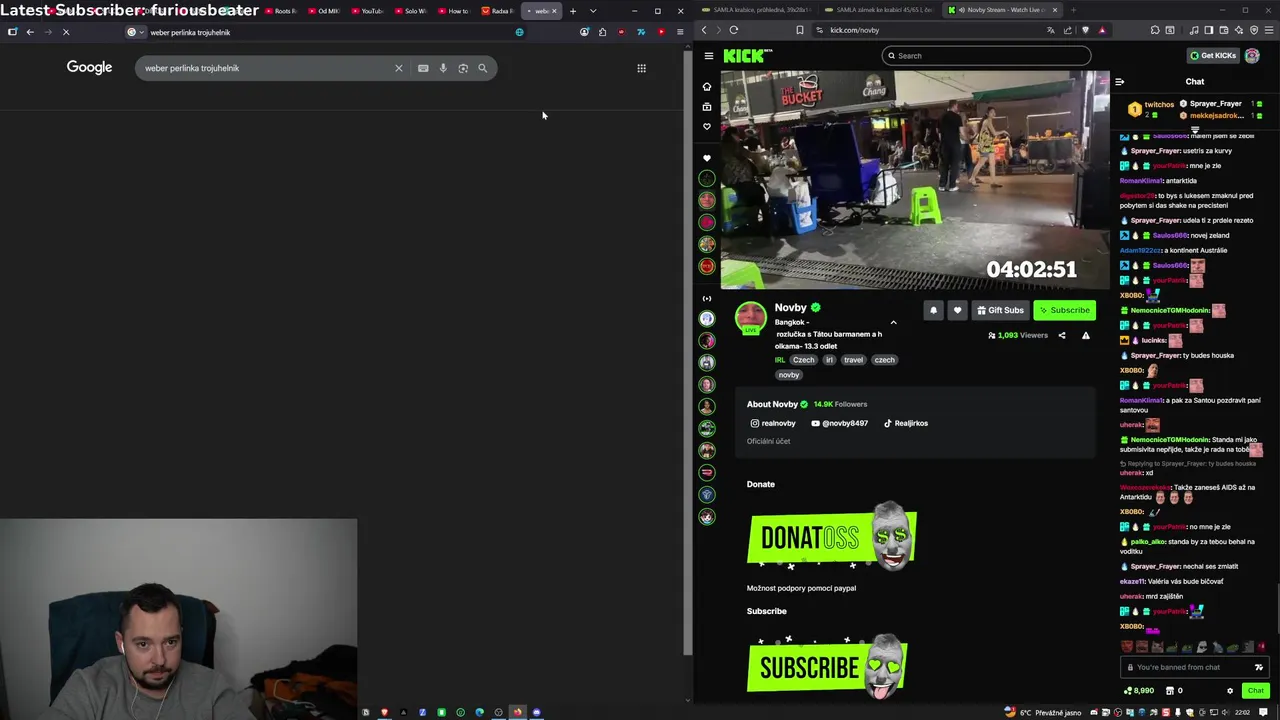
Task: Open Following heart icon in Kick sidebar
Action: (707, 127)
